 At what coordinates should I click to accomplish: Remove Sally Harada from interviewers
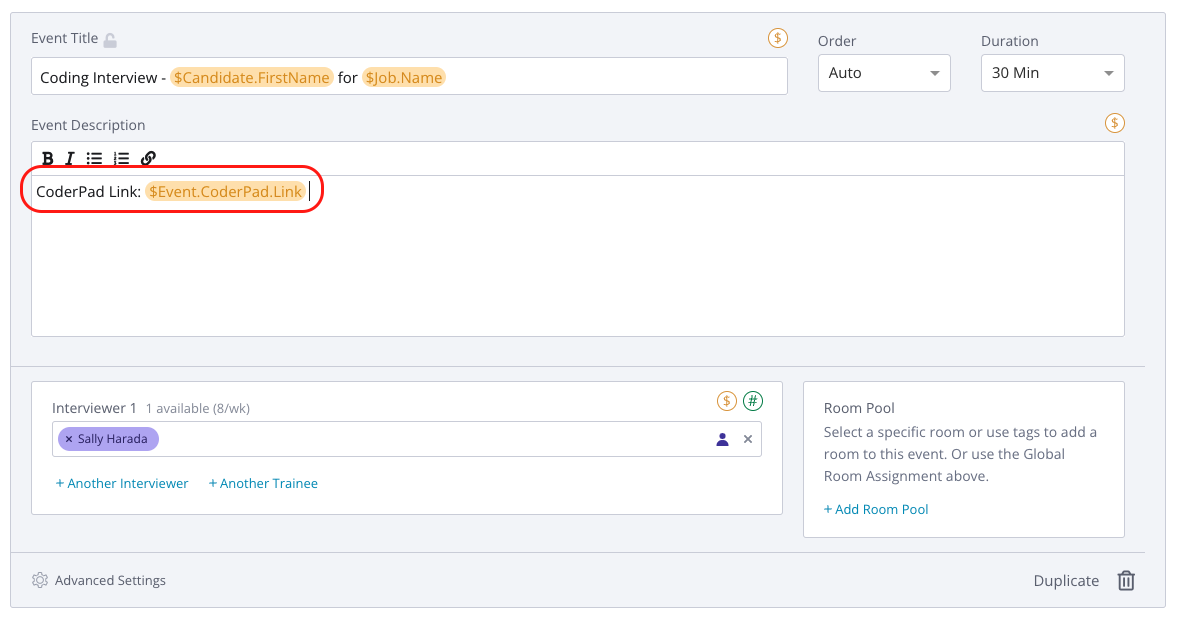[x=69, y=439]
